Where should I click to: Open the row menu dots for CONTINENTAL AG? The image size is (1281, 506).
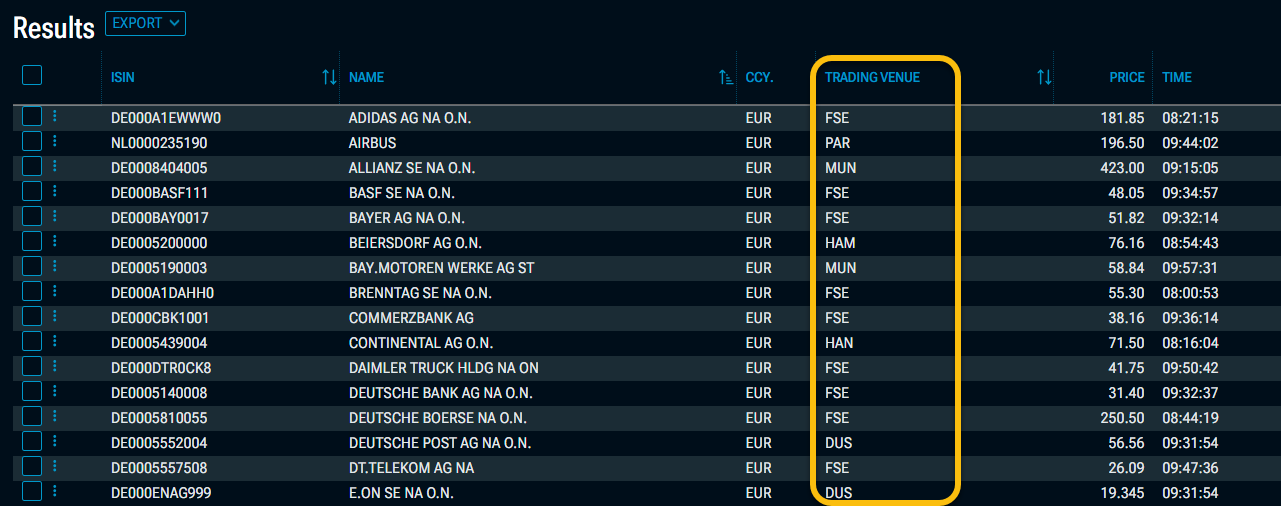[55, 341]
